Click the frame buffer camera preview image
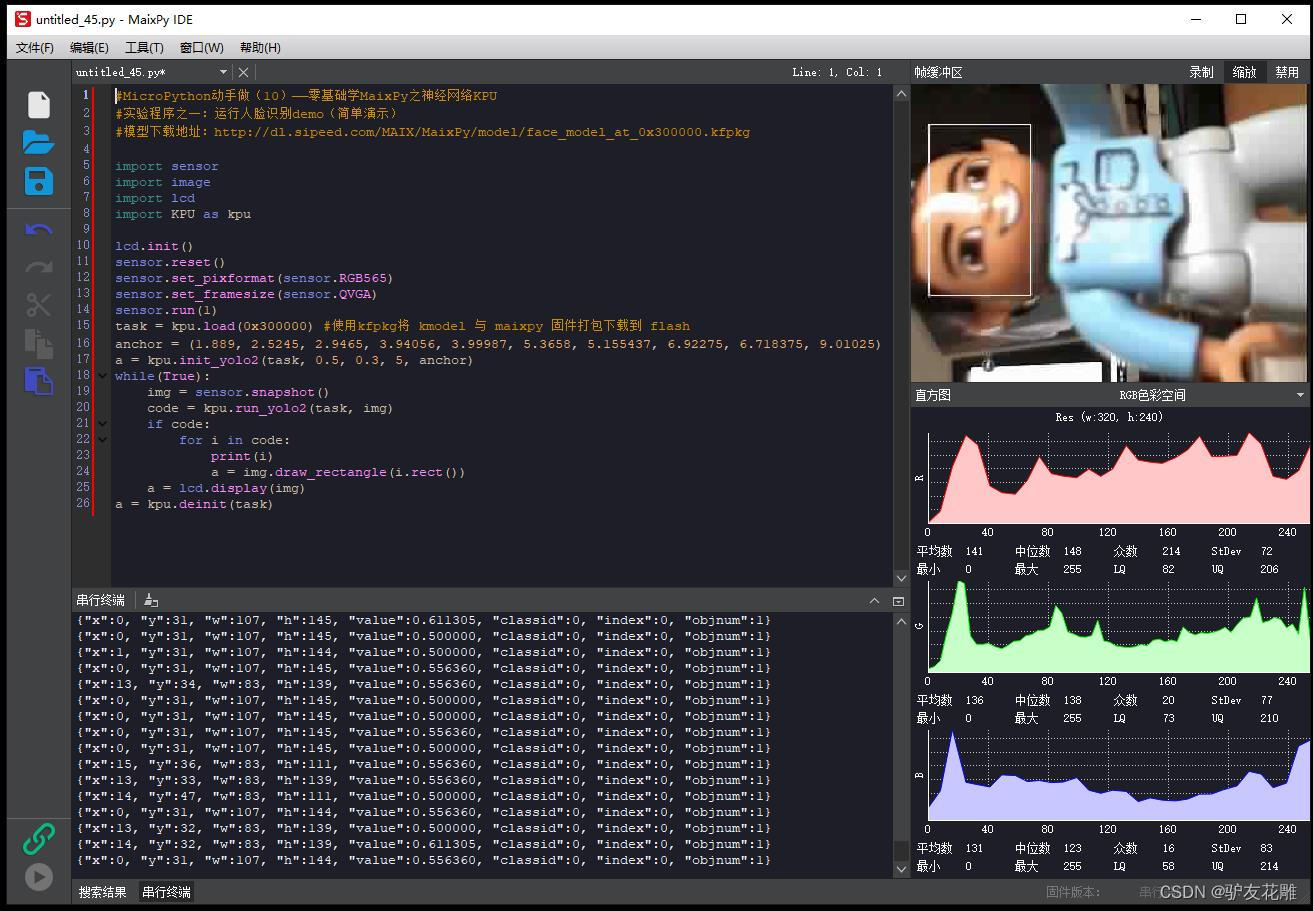Image resolution: width=1313 pixels, height=911 pixels. (x=1109, y=233)
